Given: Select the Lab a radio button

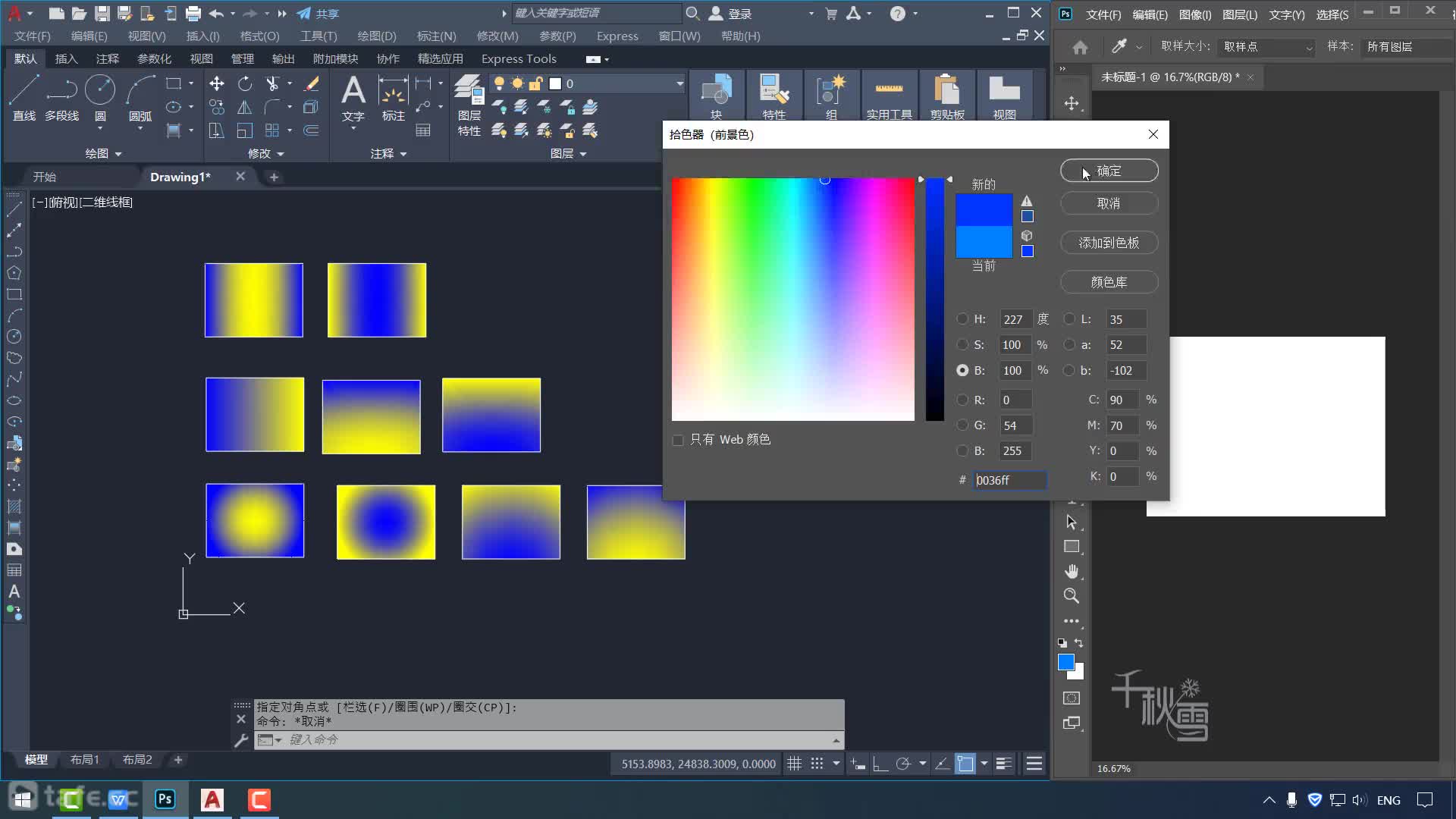Looking at the screenshot, I should 1069,344.
